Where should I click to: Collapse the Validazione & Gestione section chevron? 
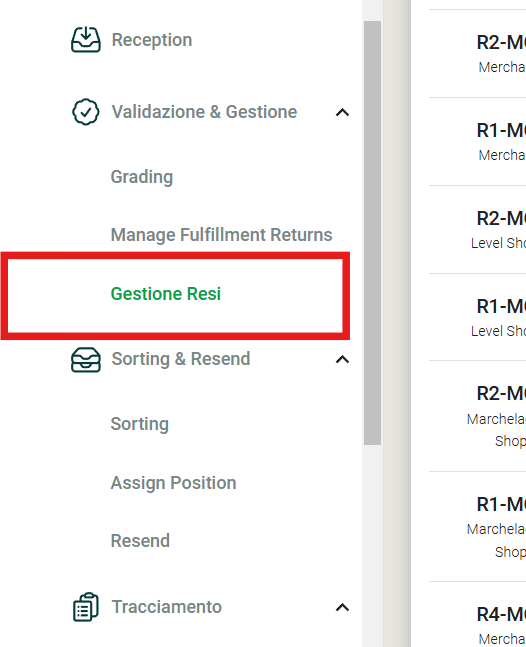tap(342, 112)
